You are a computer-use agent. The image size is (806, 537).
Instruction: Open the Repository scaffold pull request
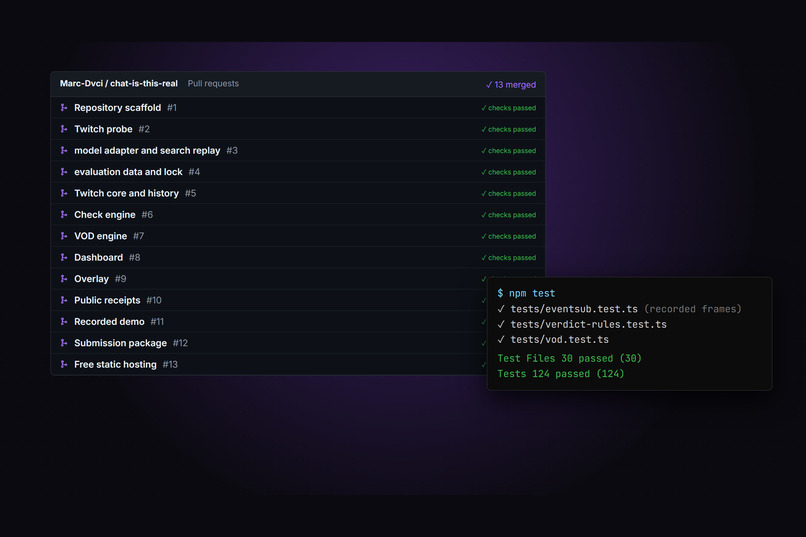[117, 108]
